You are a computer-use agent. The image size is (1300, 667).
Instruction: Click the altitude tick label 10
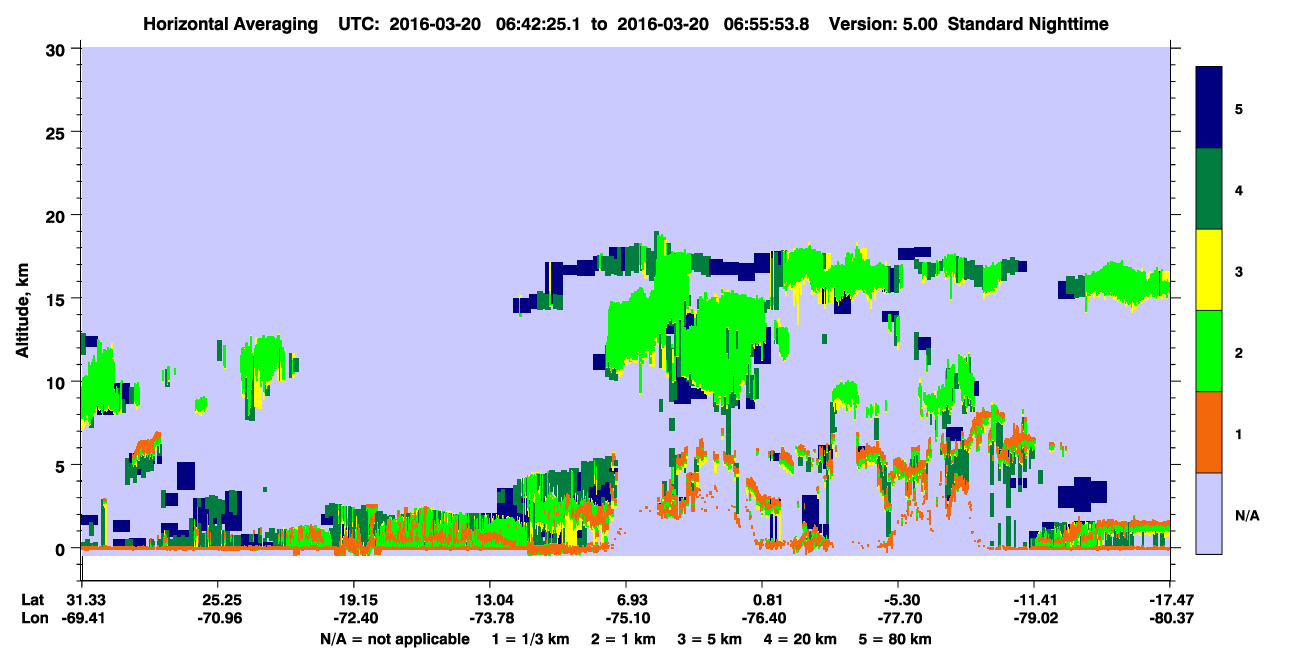click(57, 382)
